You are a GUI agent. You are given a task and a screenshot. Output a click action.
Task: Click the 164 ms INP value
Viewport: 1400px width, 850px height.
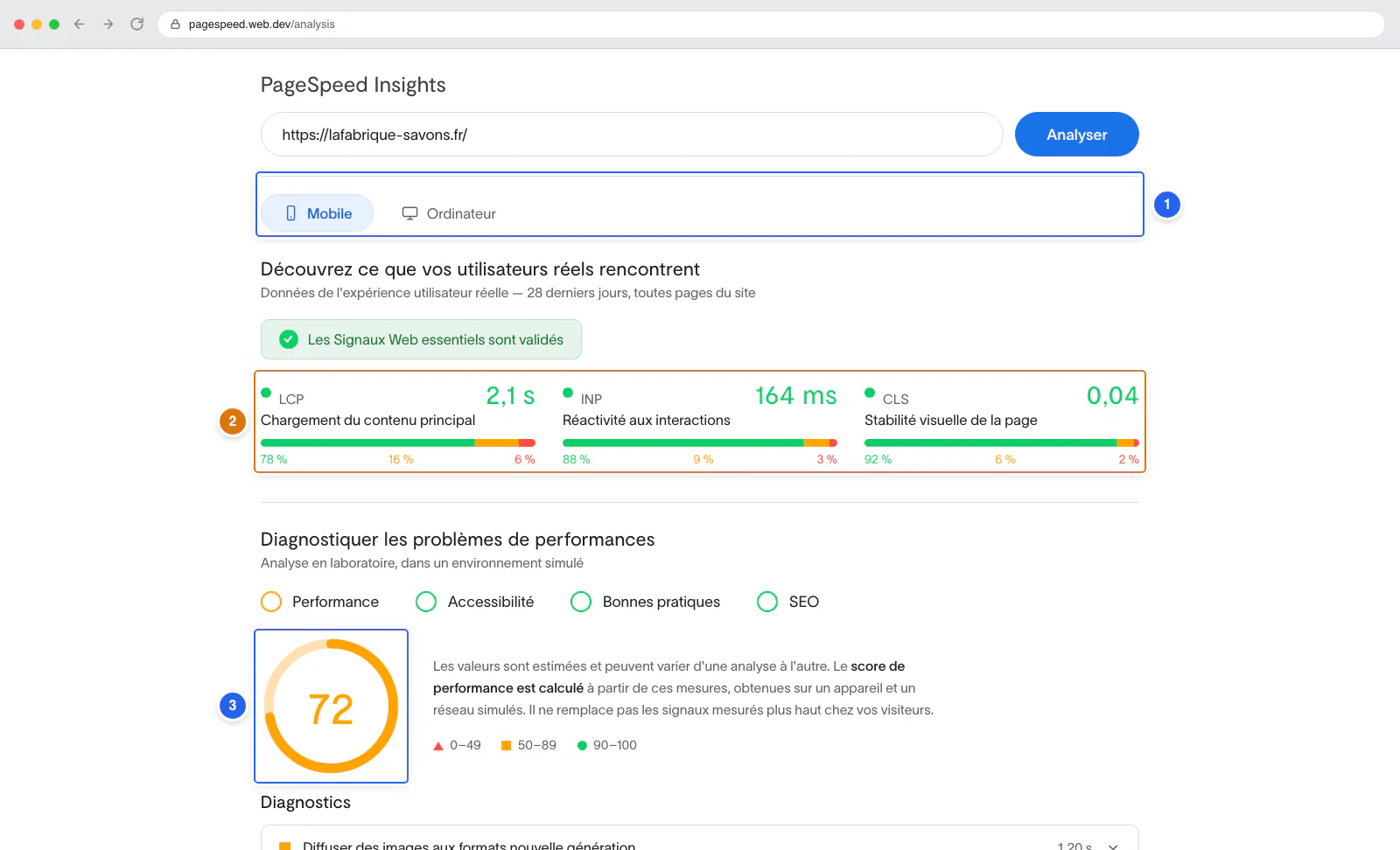point(796,396)
